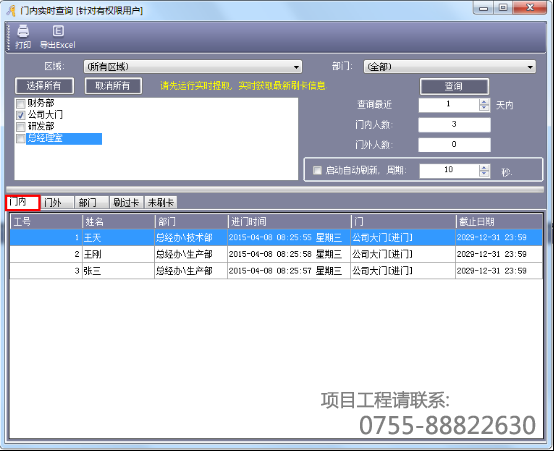Screen dimensions: 554x451
Task: Click the 选择所有 button
Action: pos(45,86)
